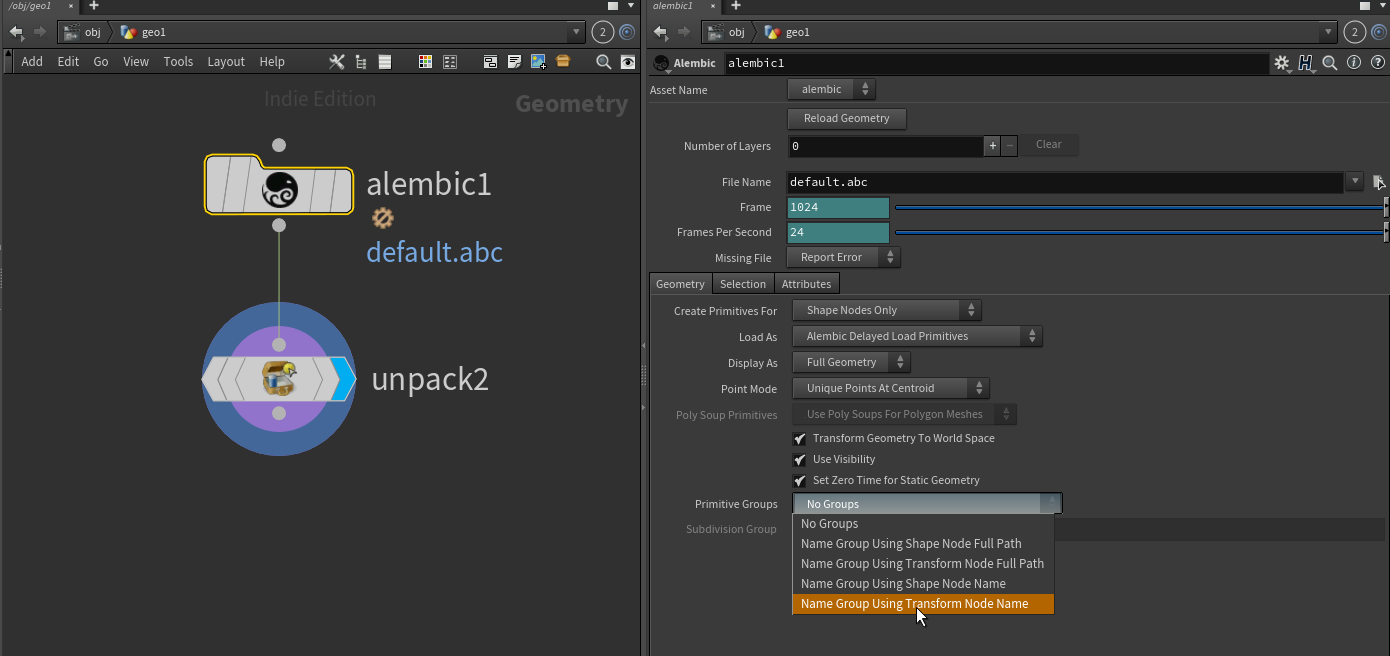Add a layer with the plus button
Viewport: 1390px width, 656px height.
click(x=993, y=146)
